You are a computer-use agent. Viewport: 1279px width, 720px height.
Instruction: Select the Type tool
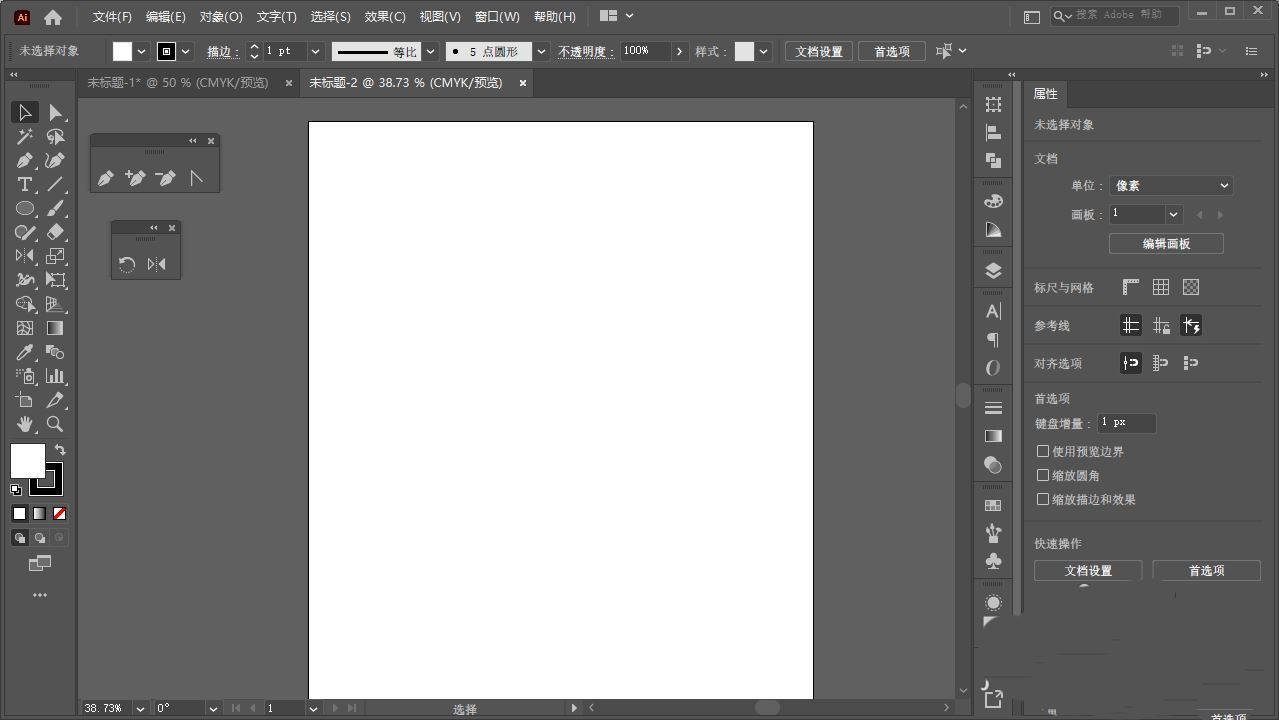tap(25, 184)
